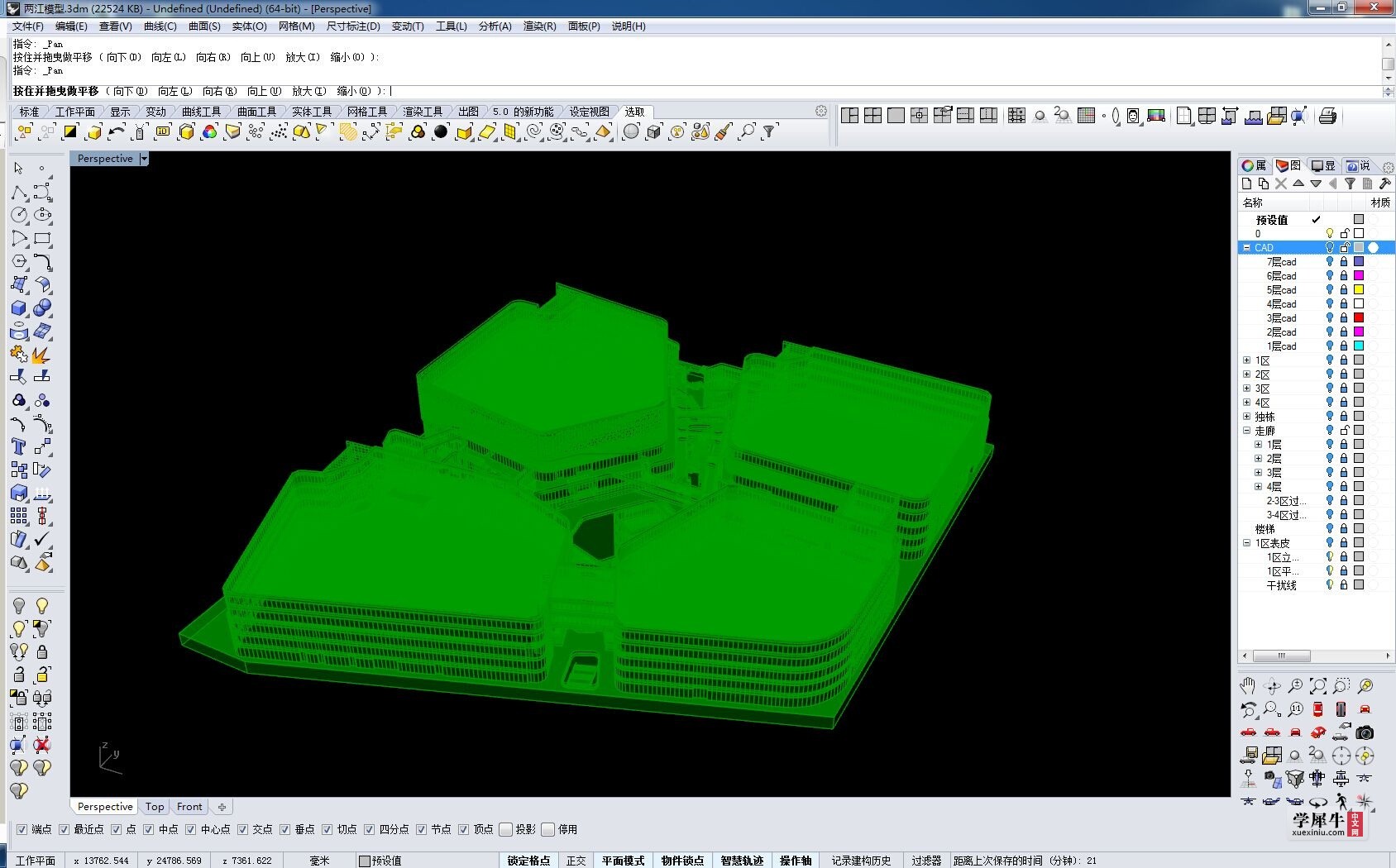Collapse the CAD layer group

pos(1247,247)
